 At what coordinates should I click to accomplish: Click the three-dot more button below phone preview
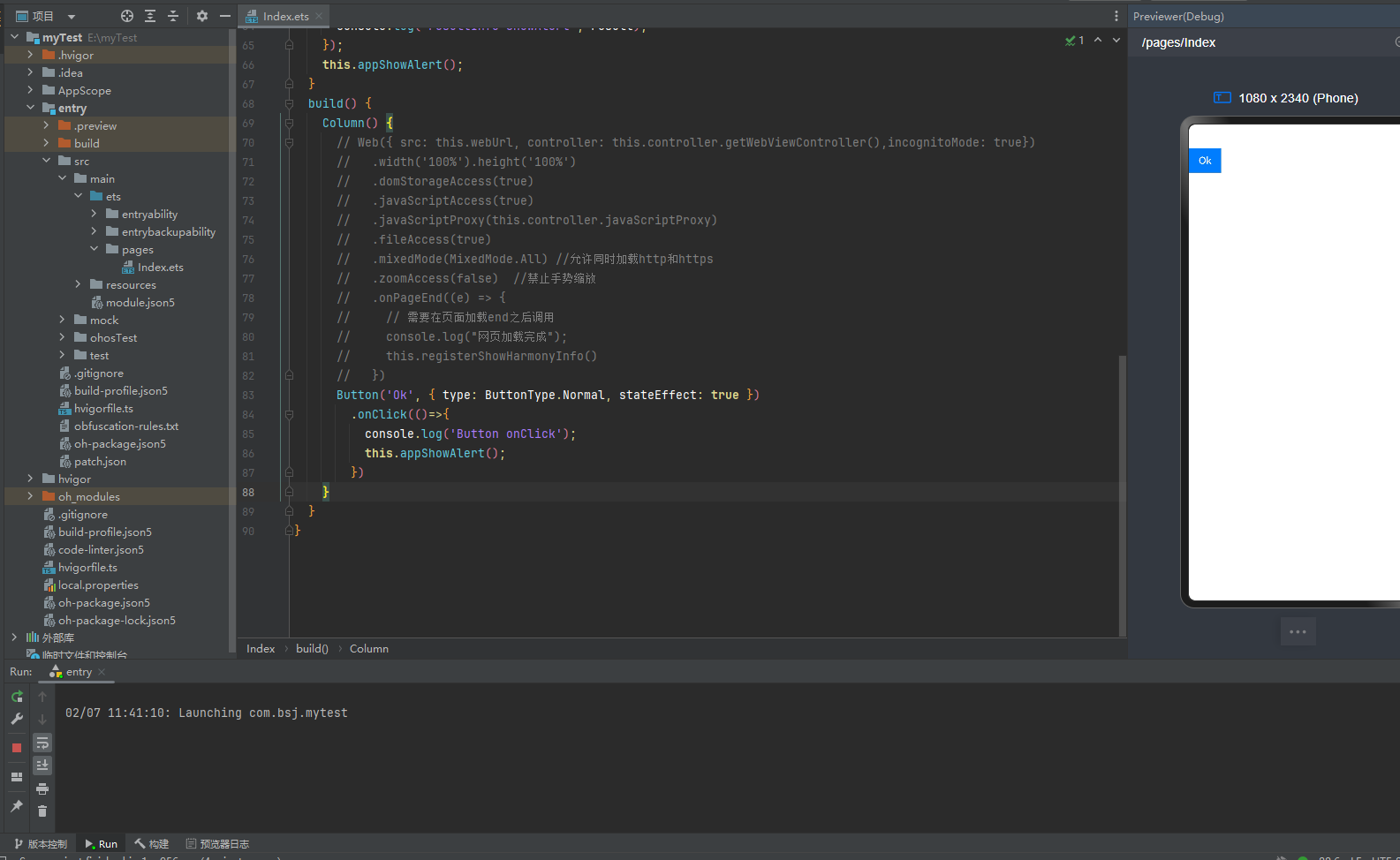pyautogui.click(x=1298, y=631)
